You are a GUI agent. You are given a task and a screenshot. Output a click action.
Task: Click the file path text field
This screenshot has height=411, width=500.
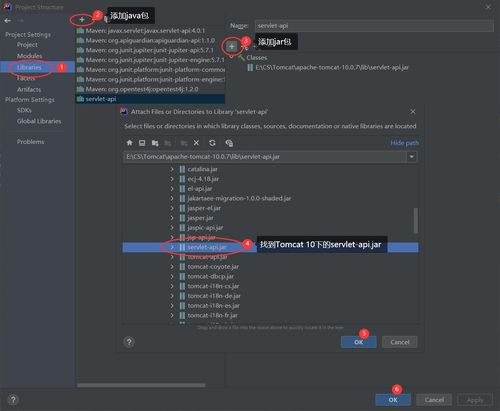click(x=265, y=157)
